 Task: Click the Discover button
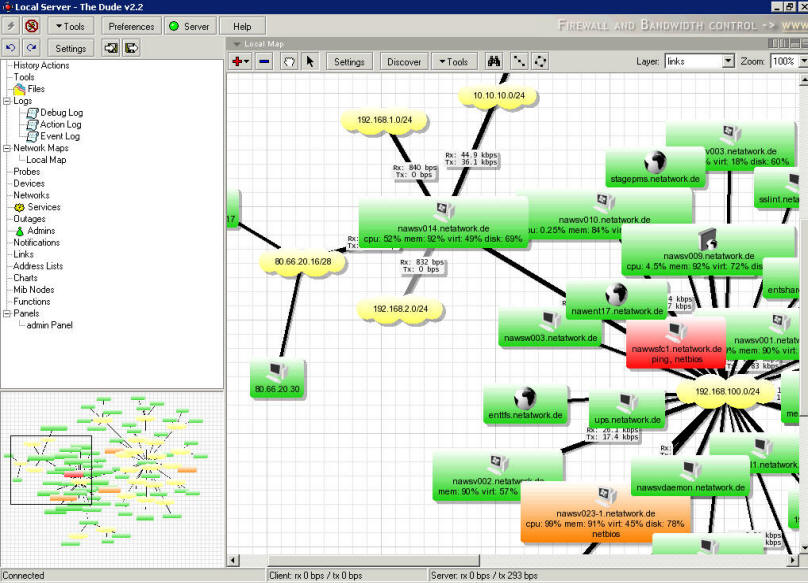pyautogui.click(x=404, y=62)
